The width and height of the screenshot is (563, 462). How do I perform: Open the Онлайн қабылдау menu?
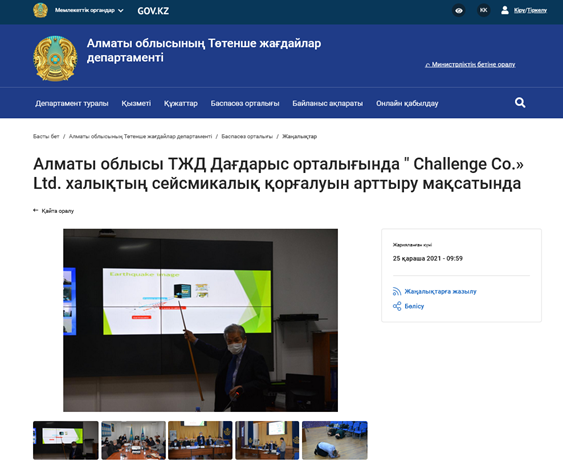click(407, 103)
